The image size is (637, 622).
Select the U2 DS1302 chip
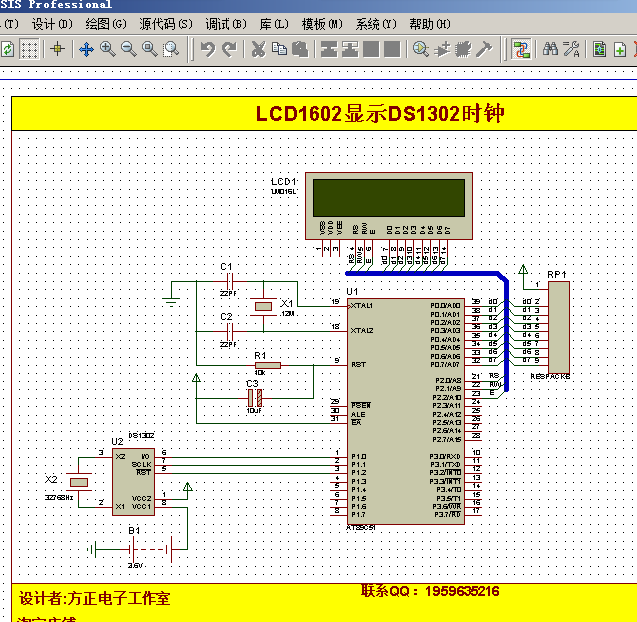(x=133, y=482)
